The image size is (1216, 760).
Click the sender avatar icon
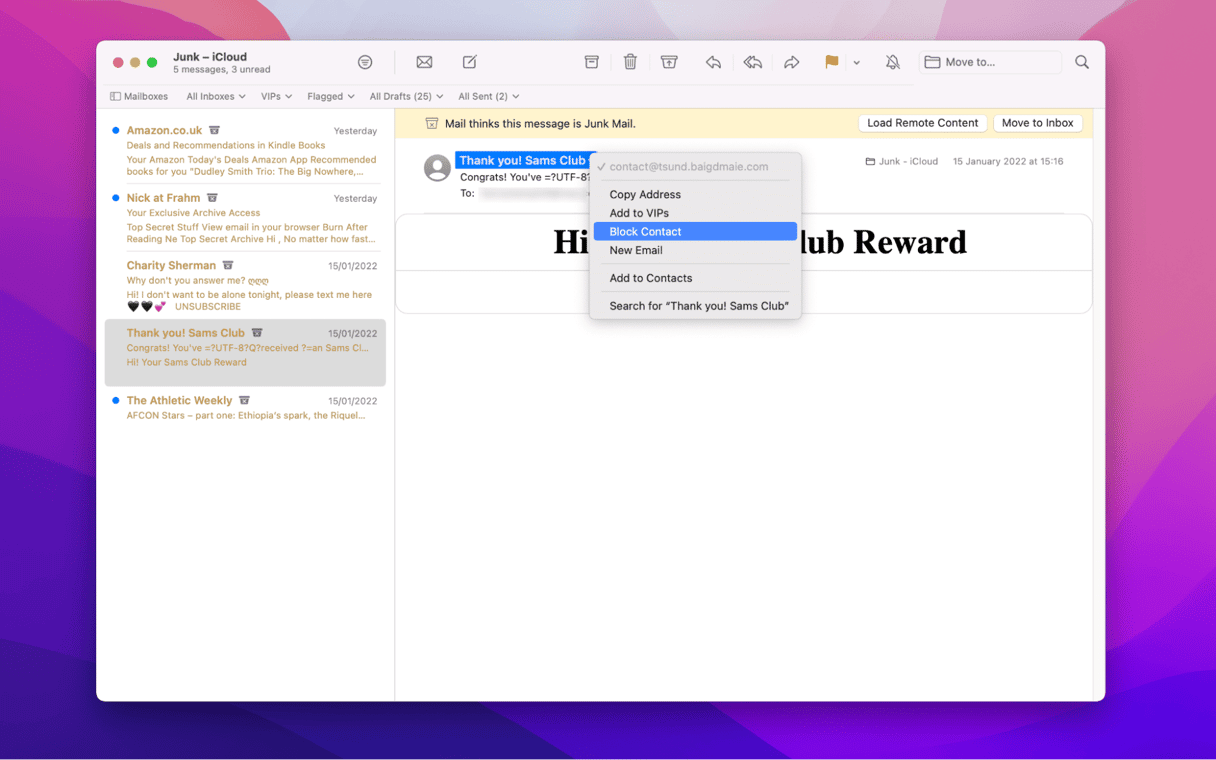coord(437,167)
